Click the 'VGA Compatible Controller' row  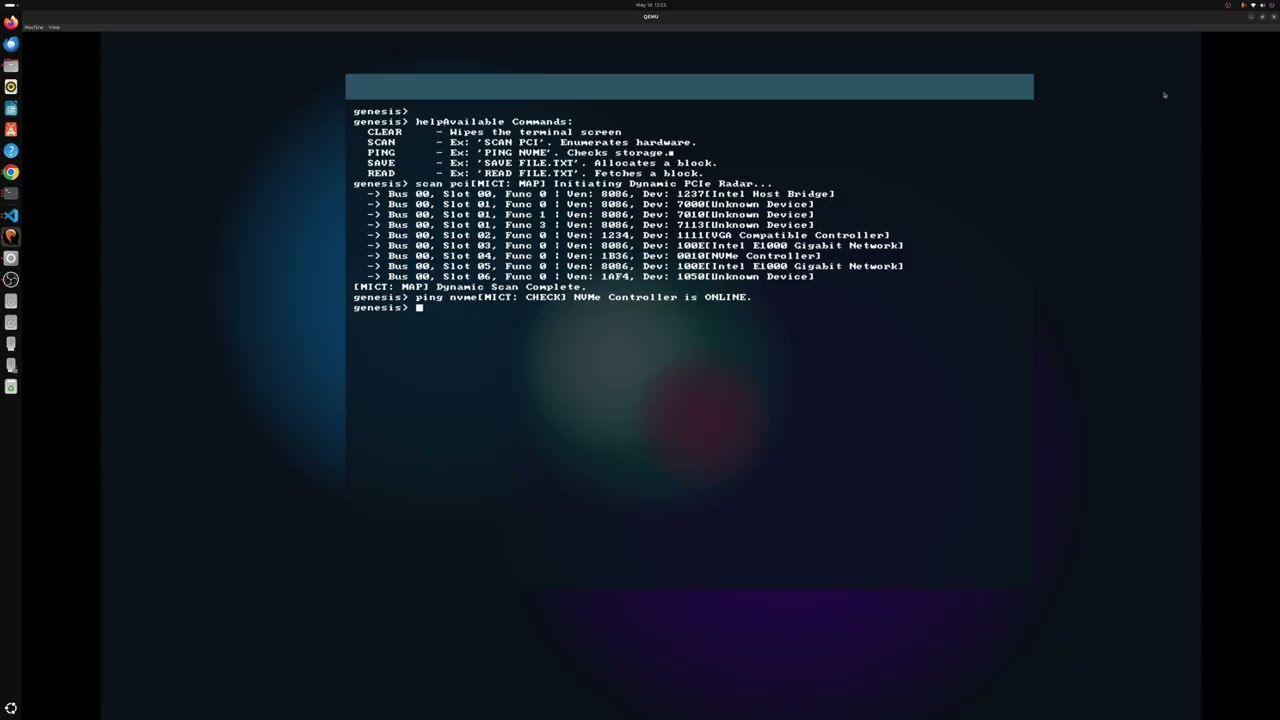tap(628, 235)
